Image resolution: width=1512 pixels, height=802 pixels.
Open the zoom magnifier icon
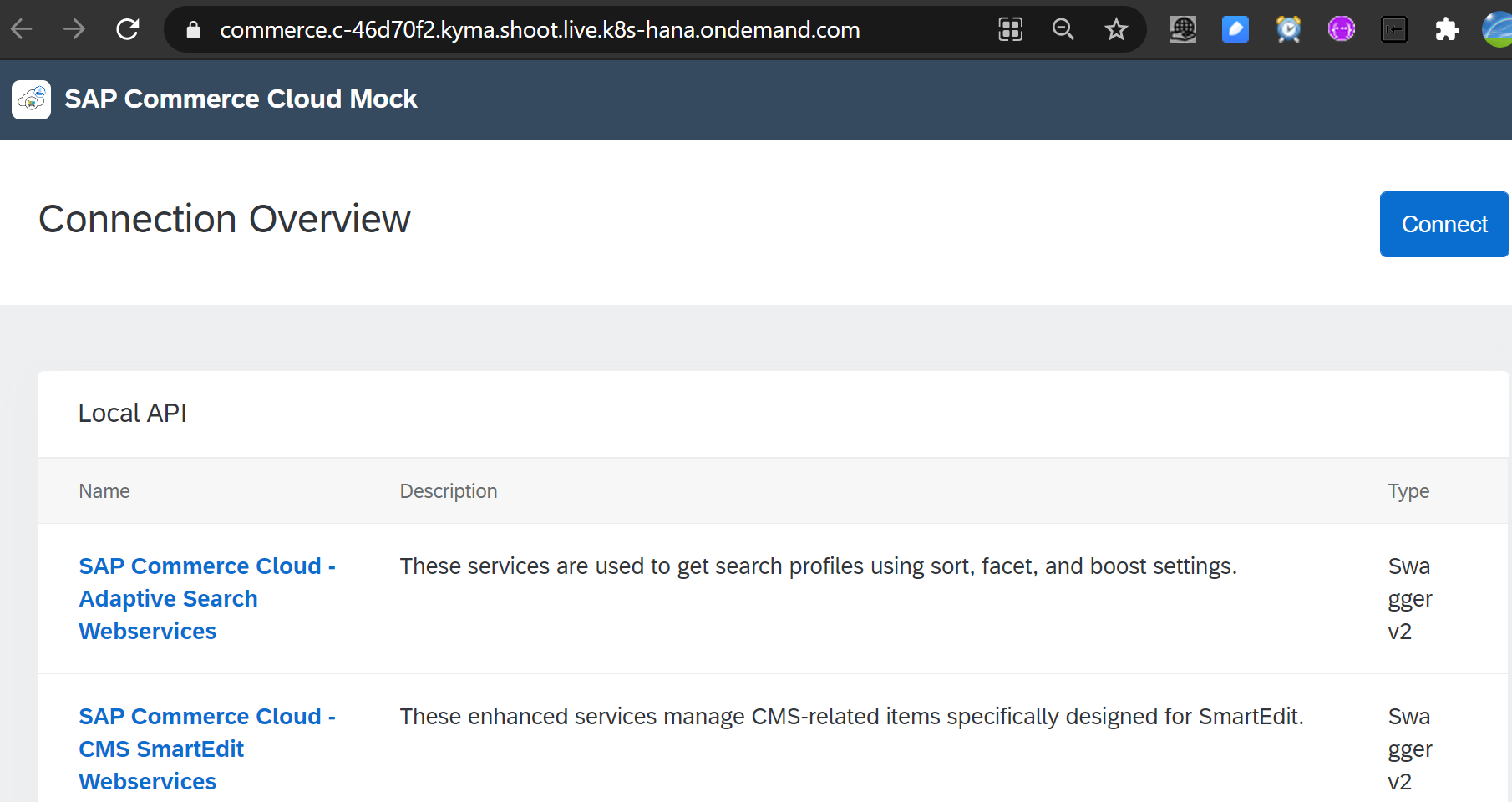(1063, 30)
